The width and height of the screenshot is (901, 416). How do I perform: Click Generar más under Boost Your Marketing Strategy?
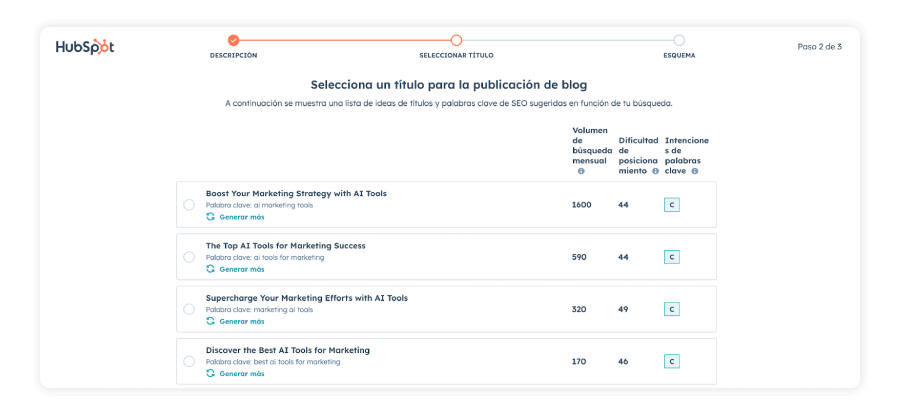242,217
